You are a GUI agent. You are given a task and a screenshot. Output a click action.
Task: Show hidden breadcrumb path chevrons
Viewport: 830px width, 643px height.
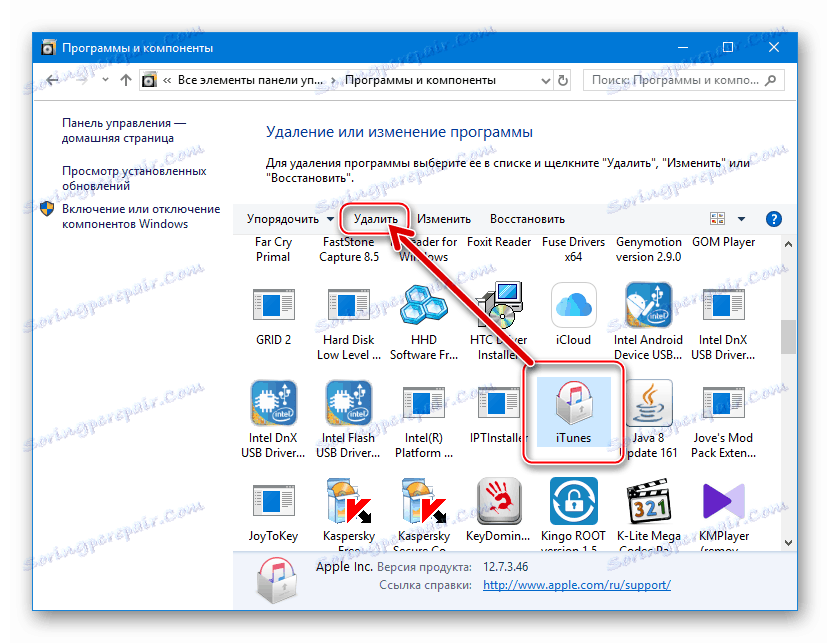pos(167,80)
